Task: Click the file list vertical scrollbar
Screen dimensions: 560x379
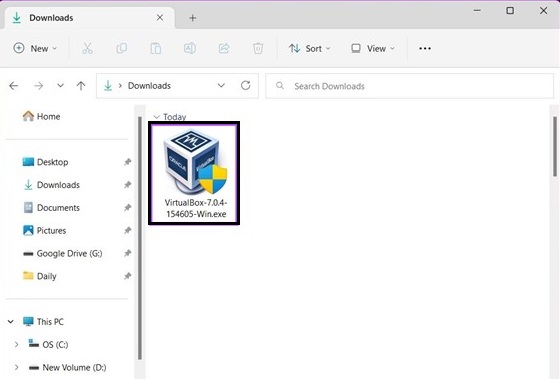Action: click(555, 146)
